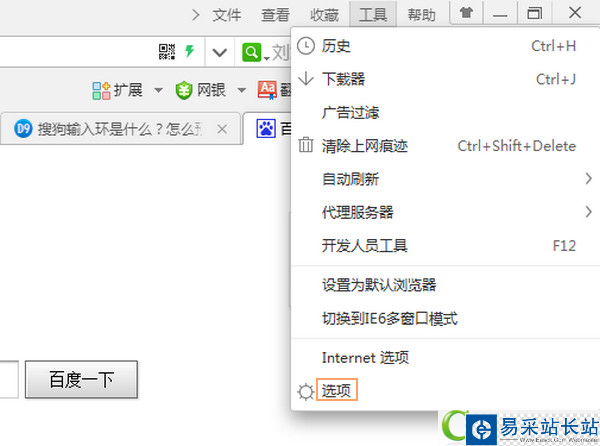Click the green lightning speed-mode icon
The height and width of the screenshot is (446, 600).
coord(189,51)
